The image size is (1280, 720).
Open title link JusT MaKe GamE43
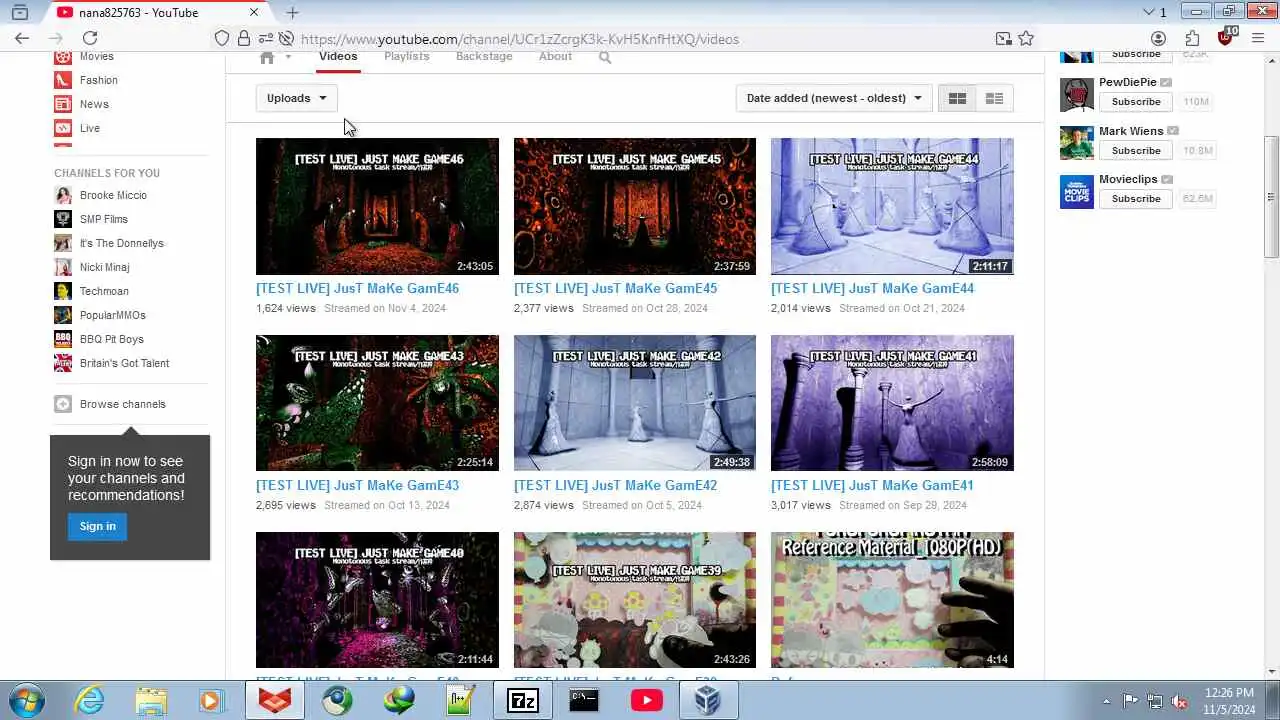[357, 486]
